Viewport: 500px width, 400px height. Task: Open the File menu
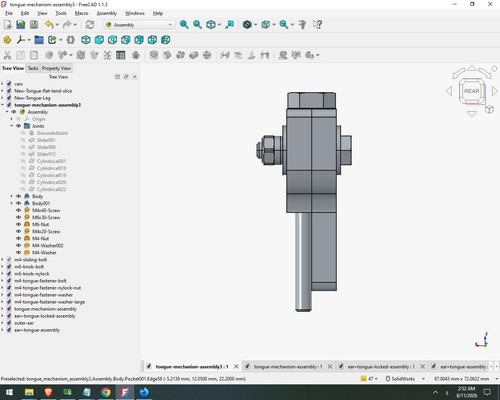click(x=9, y=13)
